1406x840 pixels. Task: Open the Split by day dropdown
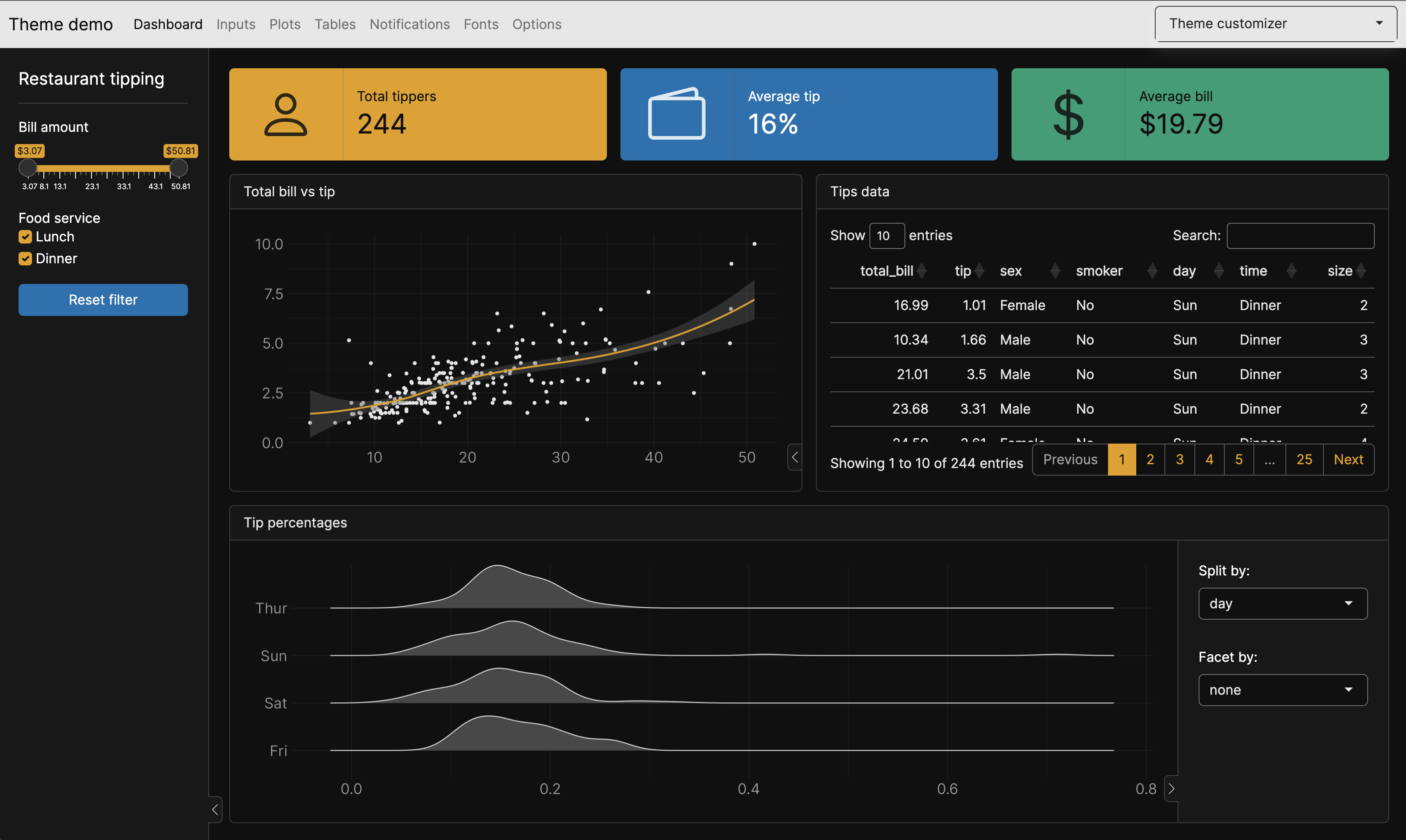(x=1283, y=603)
